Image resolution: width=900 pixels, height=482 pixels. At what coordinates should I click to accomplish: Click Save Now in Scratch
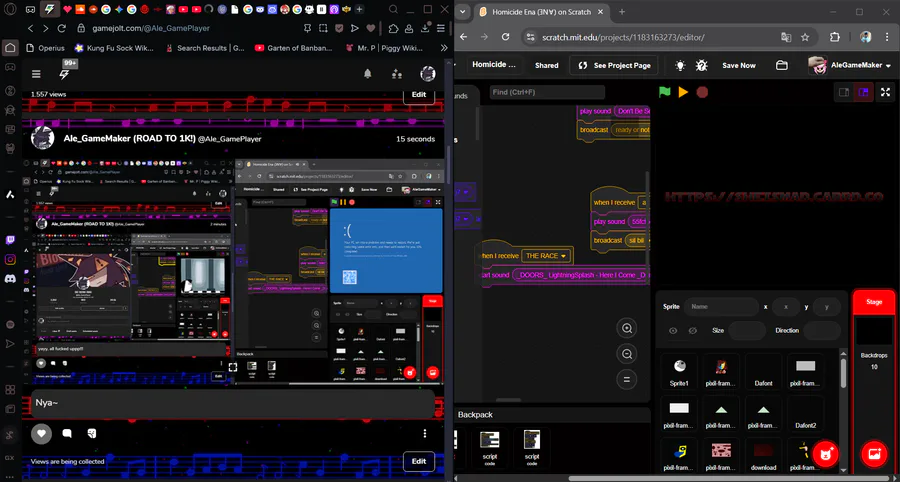(x=739, y=65)
